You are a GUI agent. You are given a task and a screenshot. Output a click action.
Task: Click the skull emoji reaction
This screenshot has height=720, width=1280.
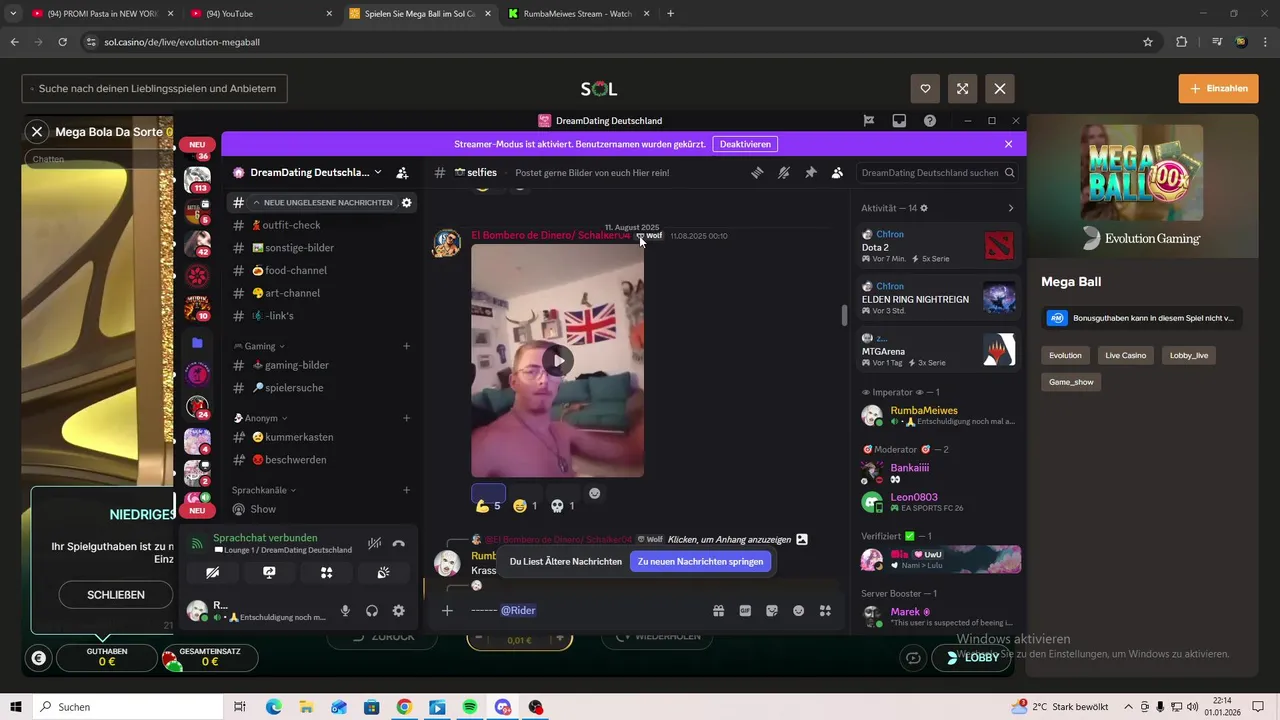(x=563, y=506)
